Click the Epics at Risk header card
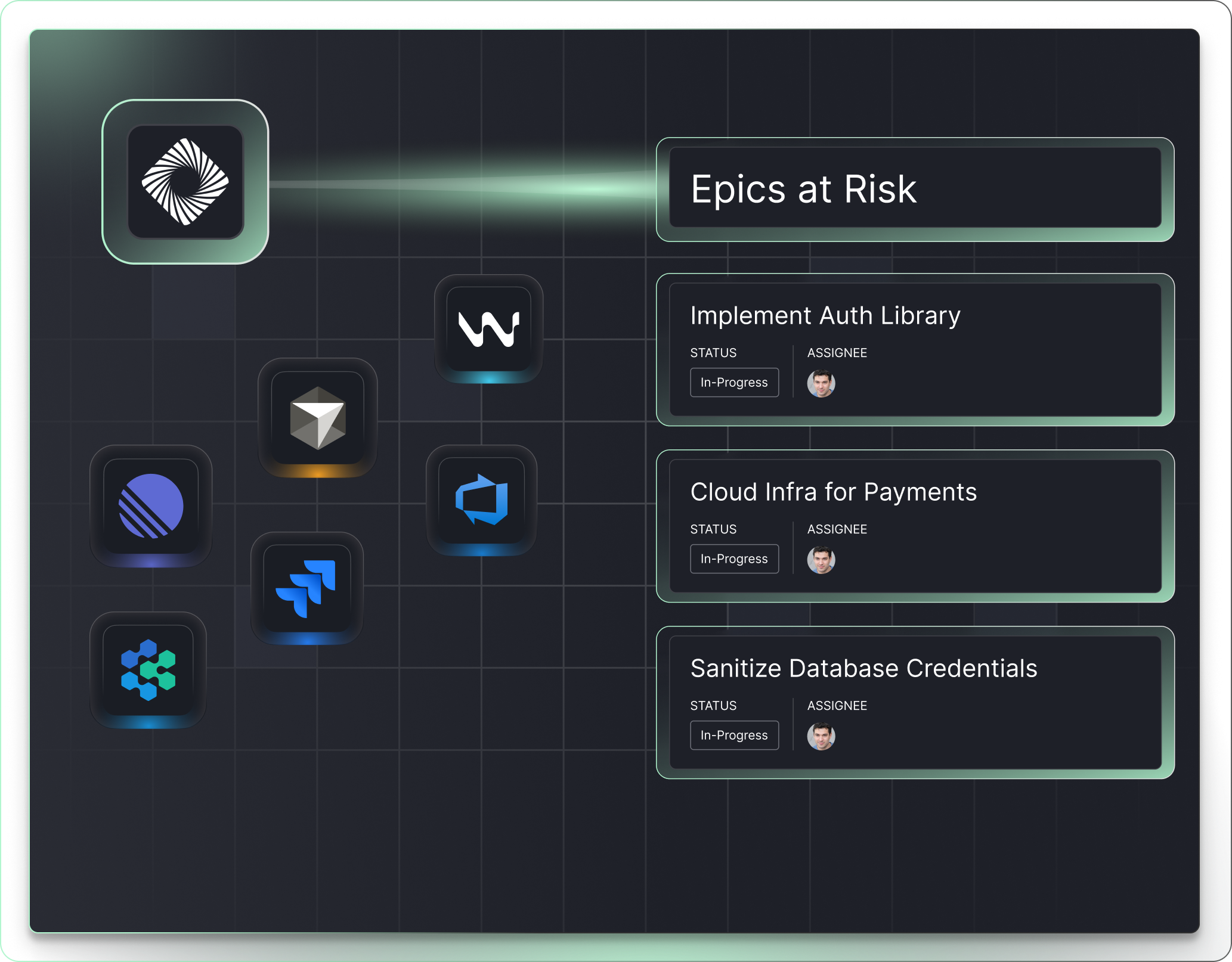Screen dimensions: 1232x962 coord(915,189)
